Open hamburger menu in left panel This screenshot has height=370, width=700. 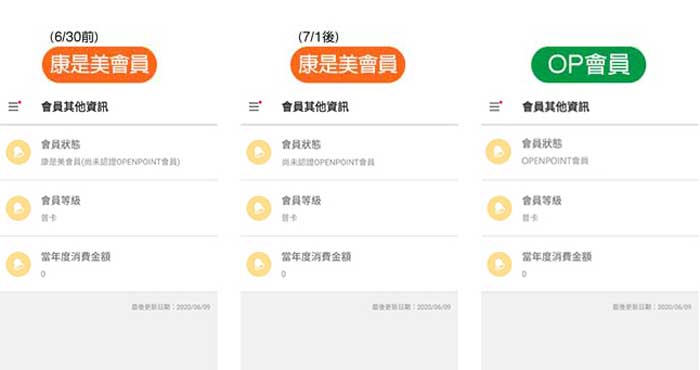pos(14,106)
